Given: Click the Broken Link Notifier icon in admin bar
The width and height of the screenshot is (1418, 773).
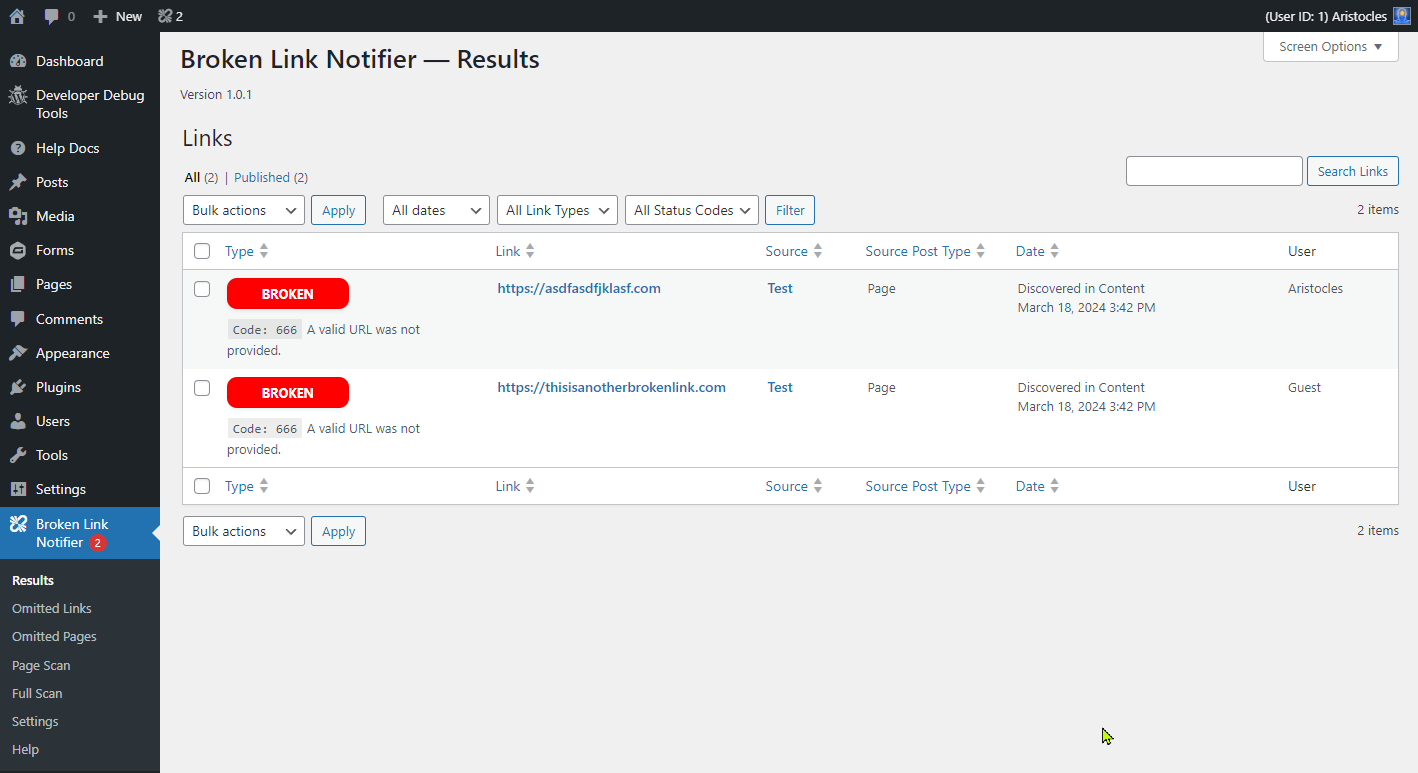Looking at the screenshot, I should point(163,15).
